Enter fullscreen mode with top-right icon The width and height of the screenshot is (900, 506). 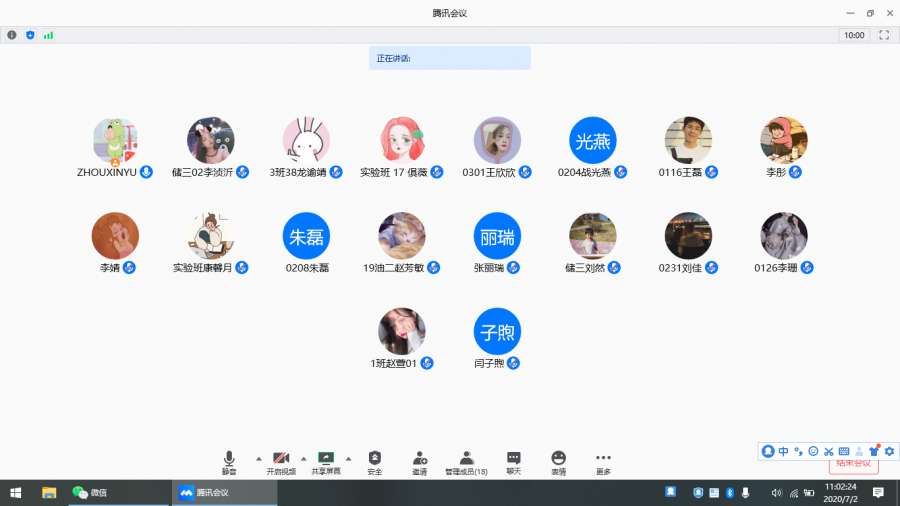883,35
